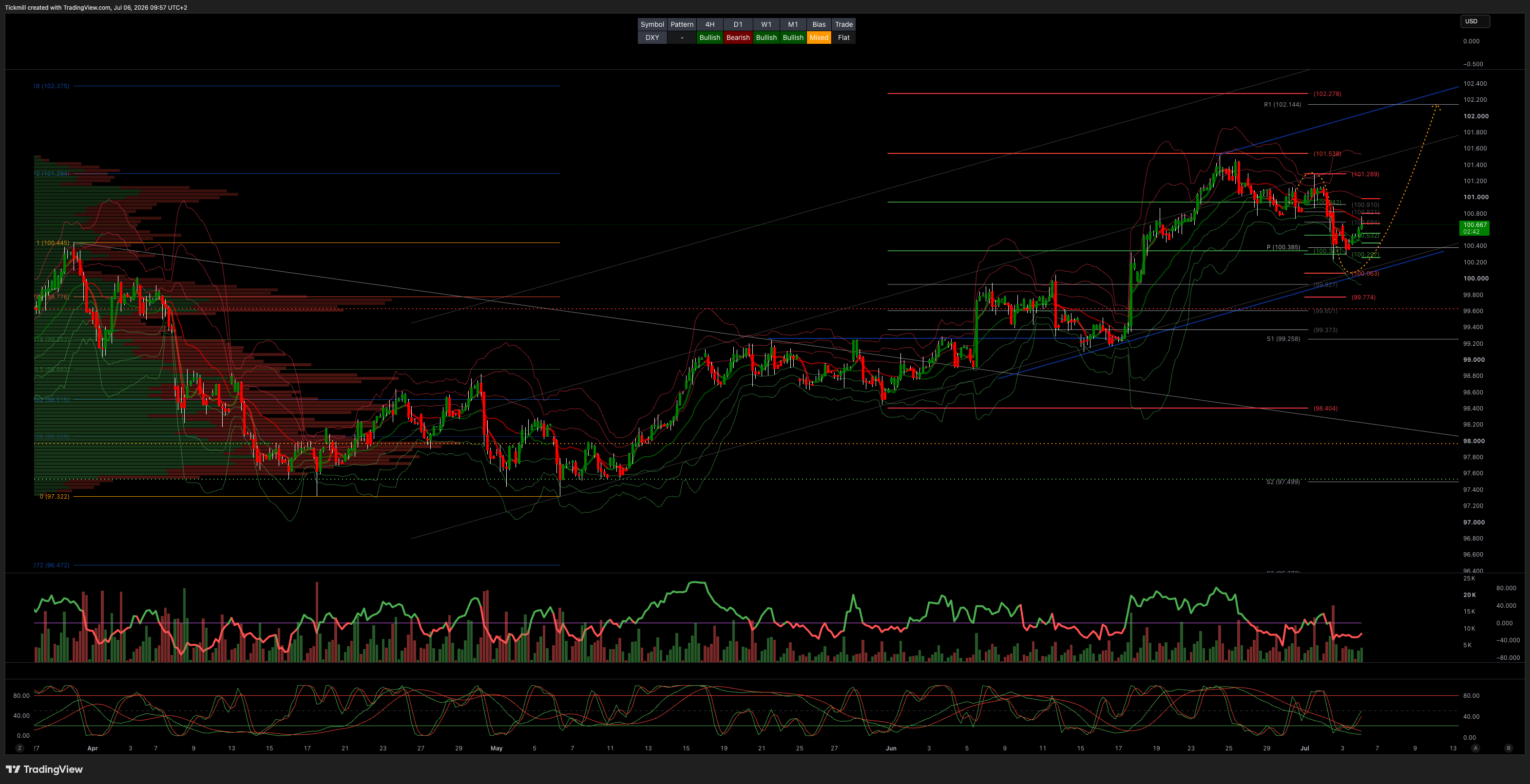Click the Trade header cell
This screenshot has height=784, width=1530.
[x=843, y=24]
